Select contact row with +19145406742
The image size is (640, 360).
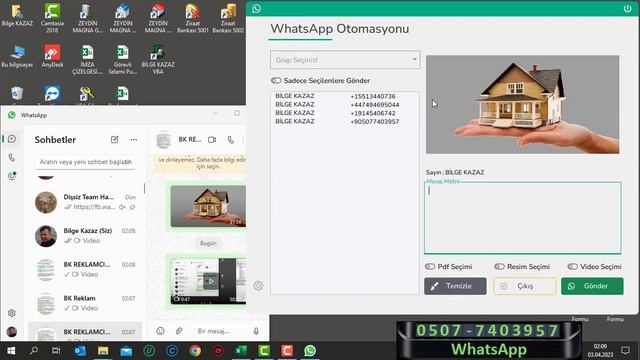tap(344, 113)
